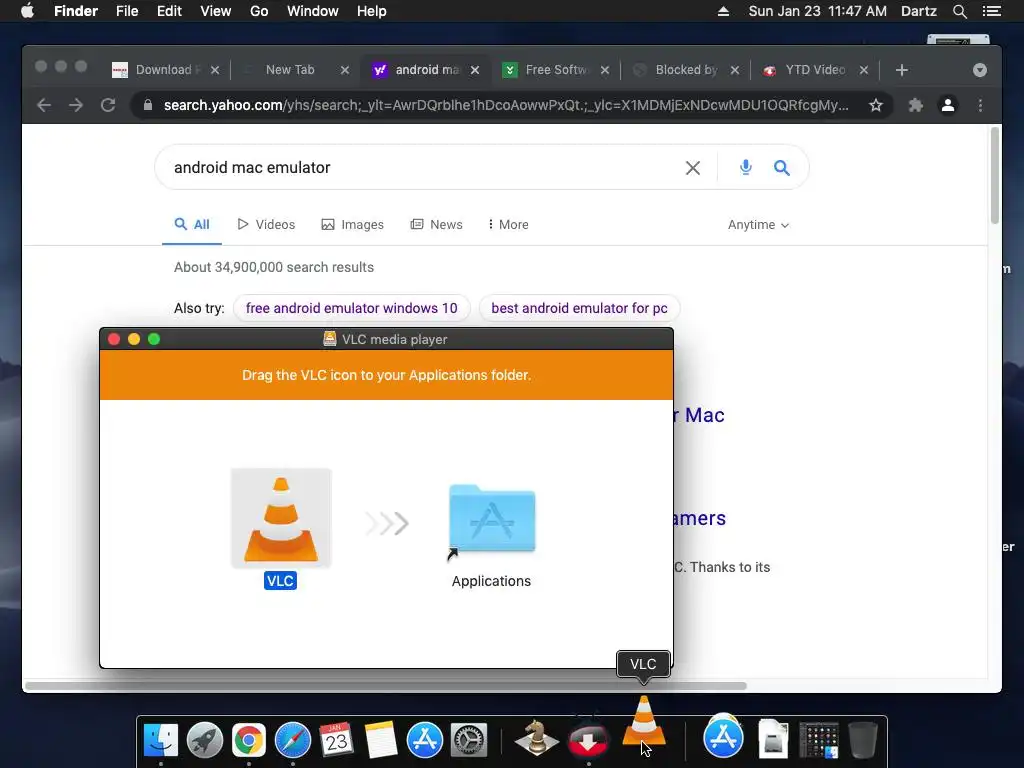This screenshot has height=768, width=1024.
Task: Try free android emulator windows 10
Action: [x=351, y=308]
